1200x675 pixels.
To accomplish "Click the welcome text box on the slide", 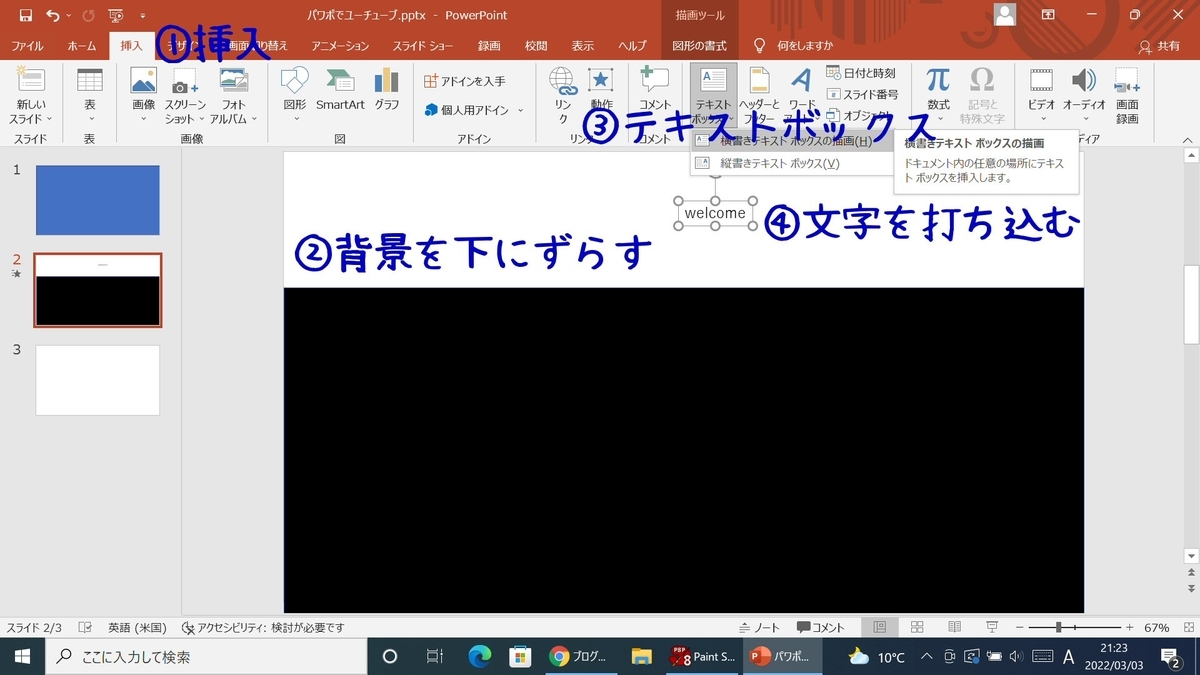I will point(715,213).
